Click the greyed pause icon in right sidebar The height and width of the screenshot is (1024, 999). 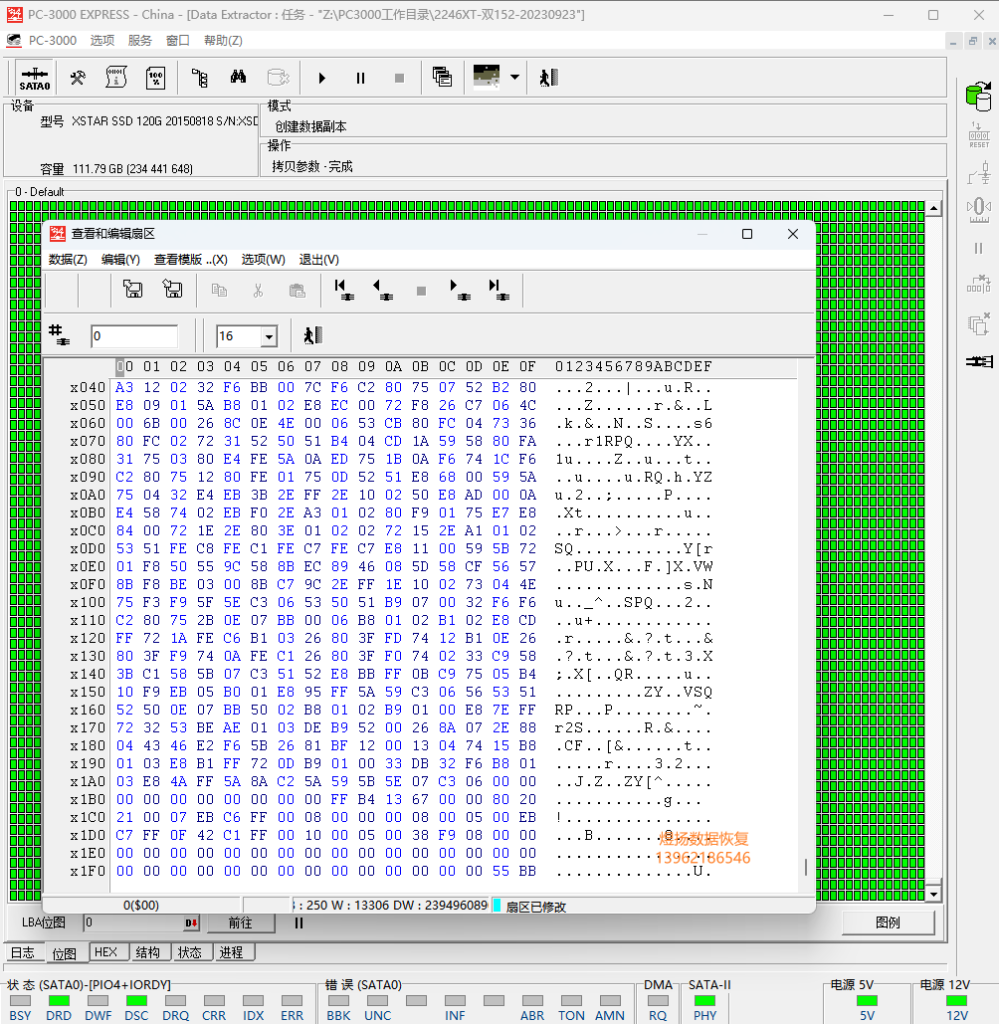[x=978, y=248]
